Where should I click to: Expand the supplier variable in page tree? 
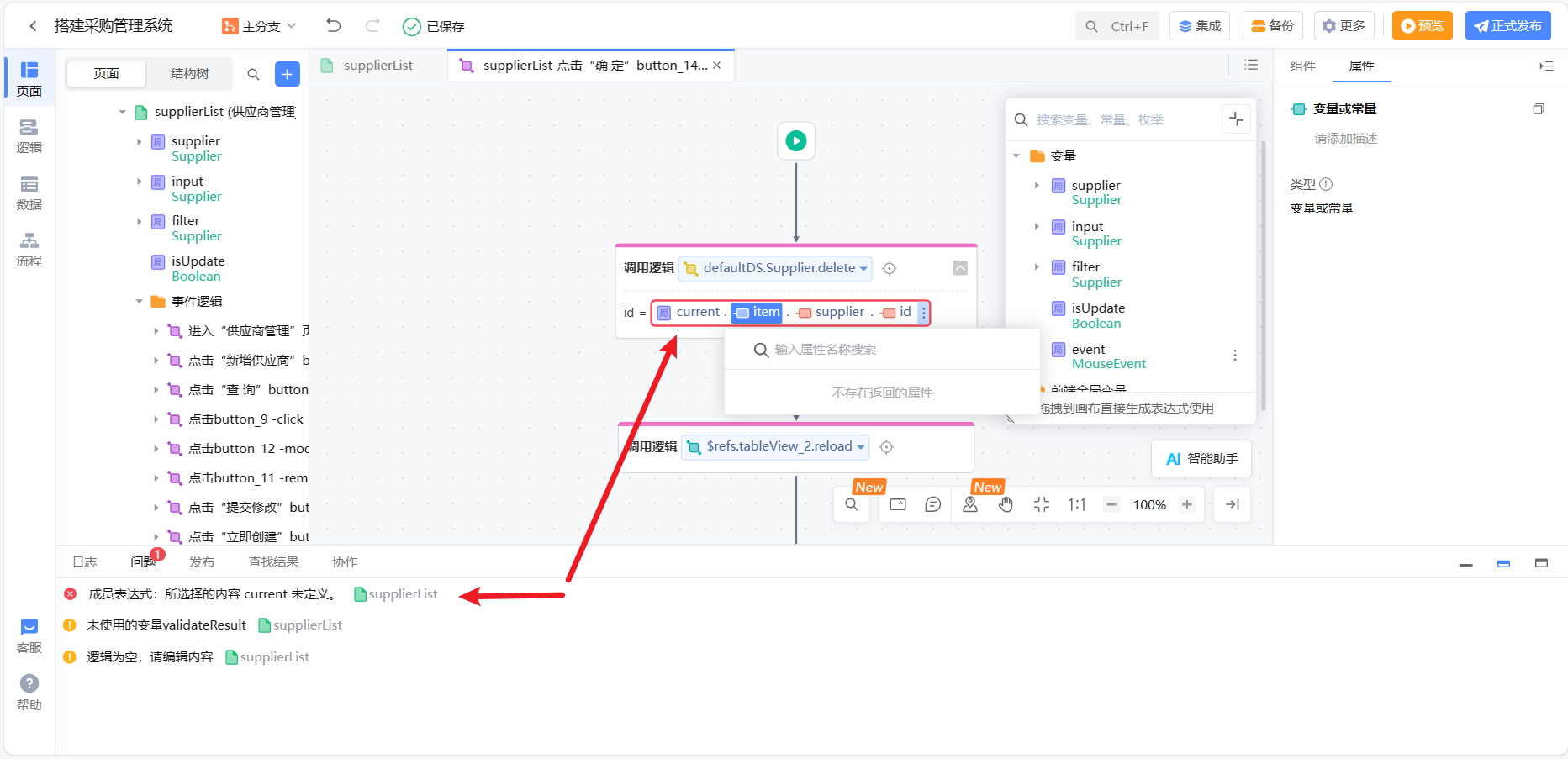click(x=140, y=141)
